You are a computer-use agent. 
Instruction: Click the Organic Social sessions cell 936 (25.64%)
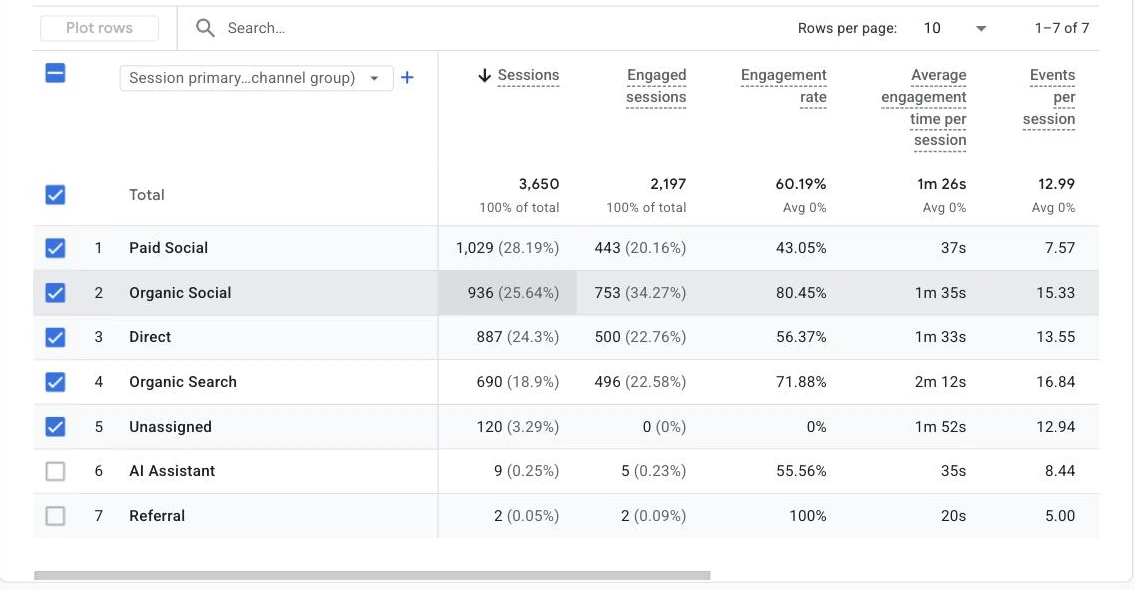[513, 293]
